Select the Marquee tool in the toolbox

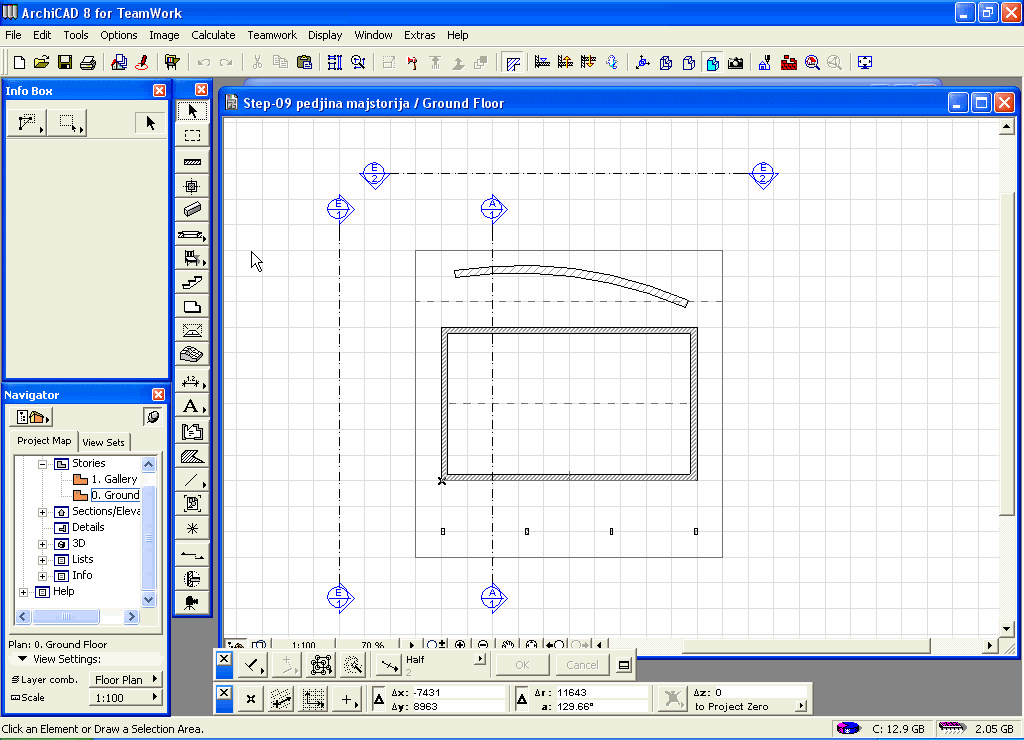click(x=192, y=136)
